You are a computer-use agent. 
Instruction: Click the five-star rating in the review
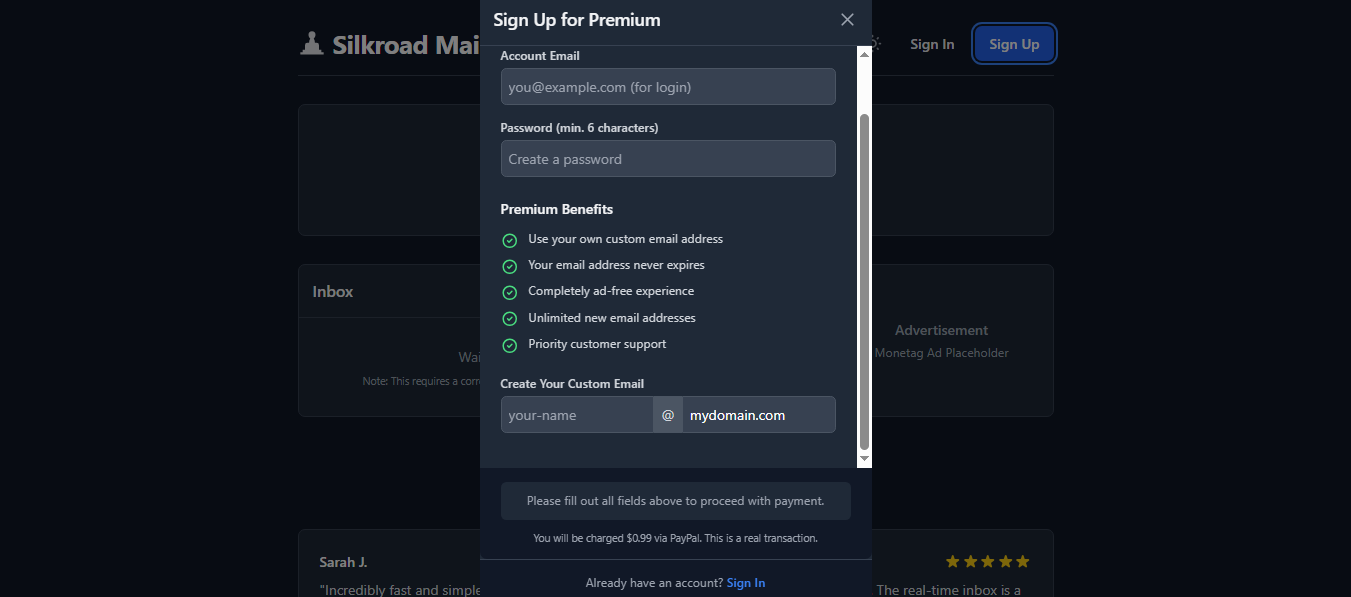tap(987, 562)
